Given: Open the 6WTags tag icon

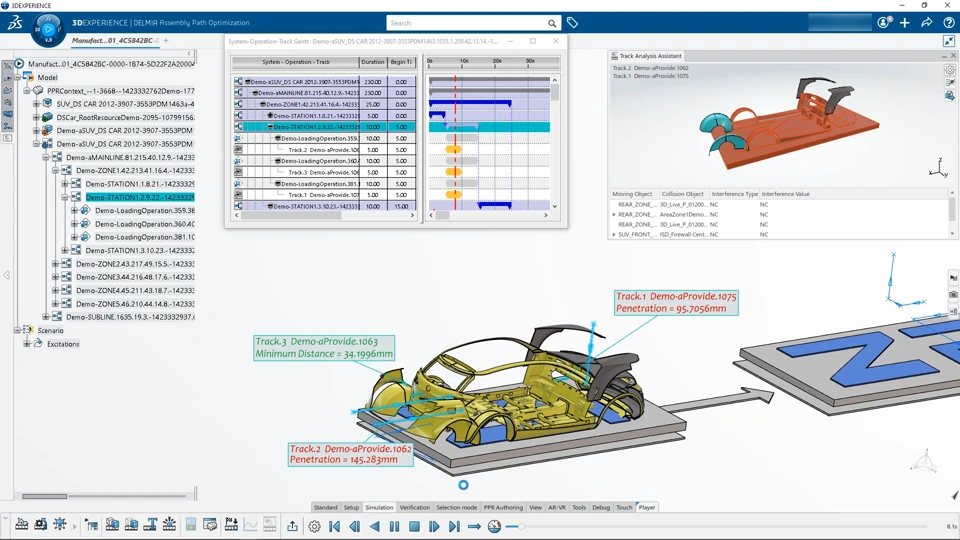Looking at the screenshot, I should coord(572,23).
